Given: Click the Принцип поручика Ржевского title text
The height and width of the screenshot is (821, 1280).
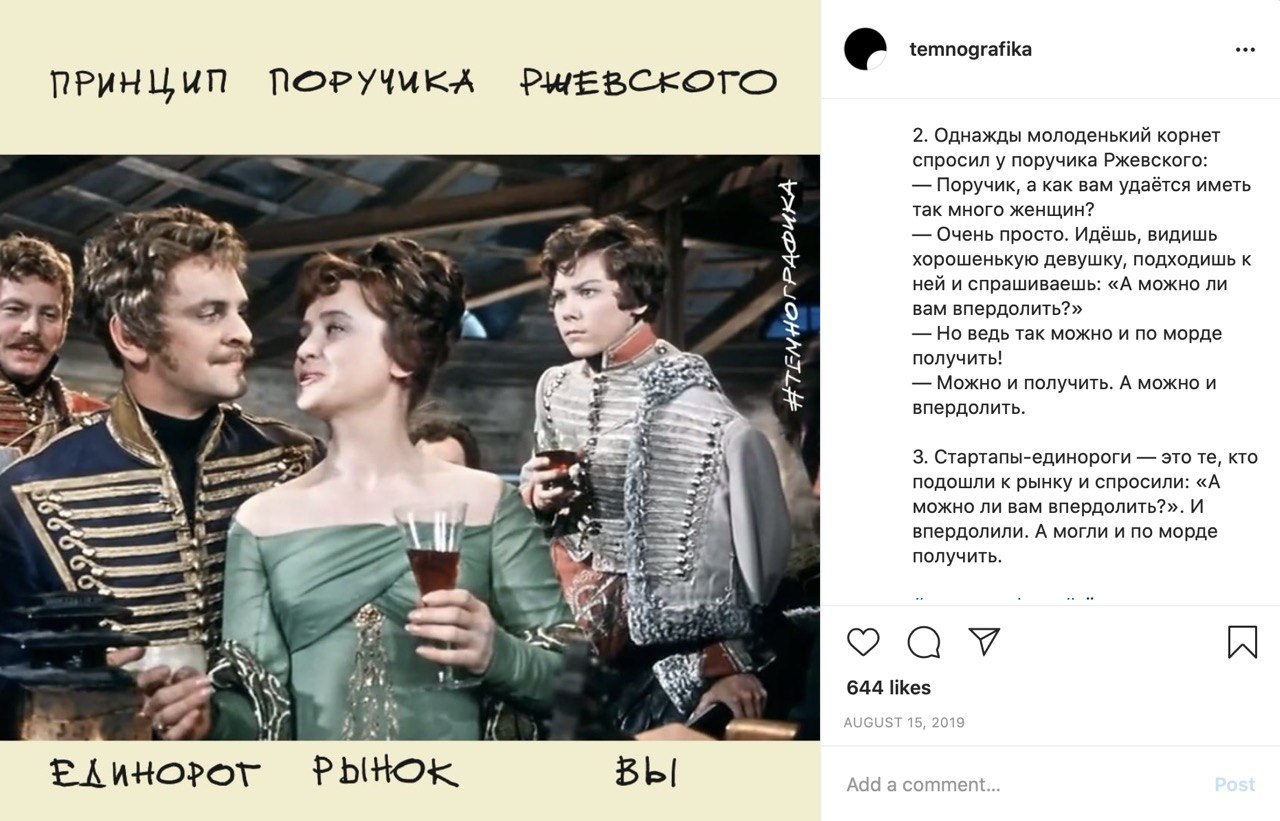Looking at the screenshot, I should pos(413,83).
